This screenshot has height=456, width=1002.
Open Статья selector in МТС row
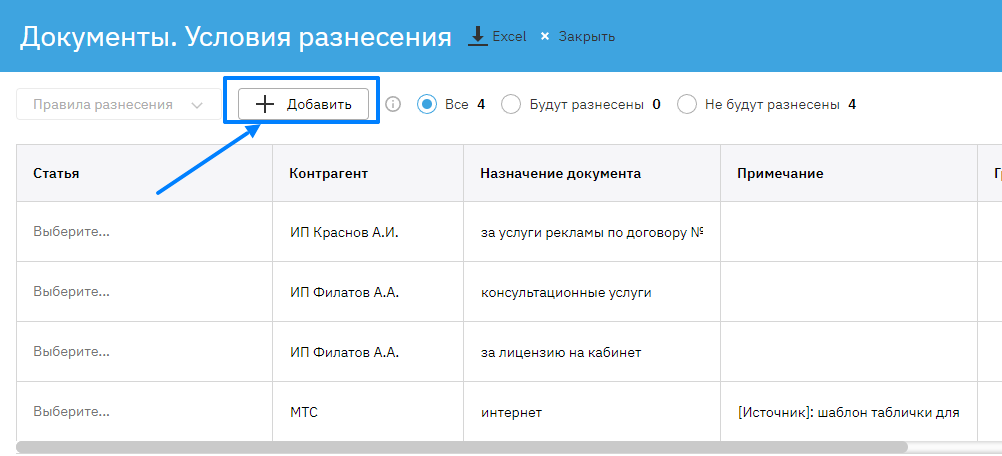tap(72, 411)
